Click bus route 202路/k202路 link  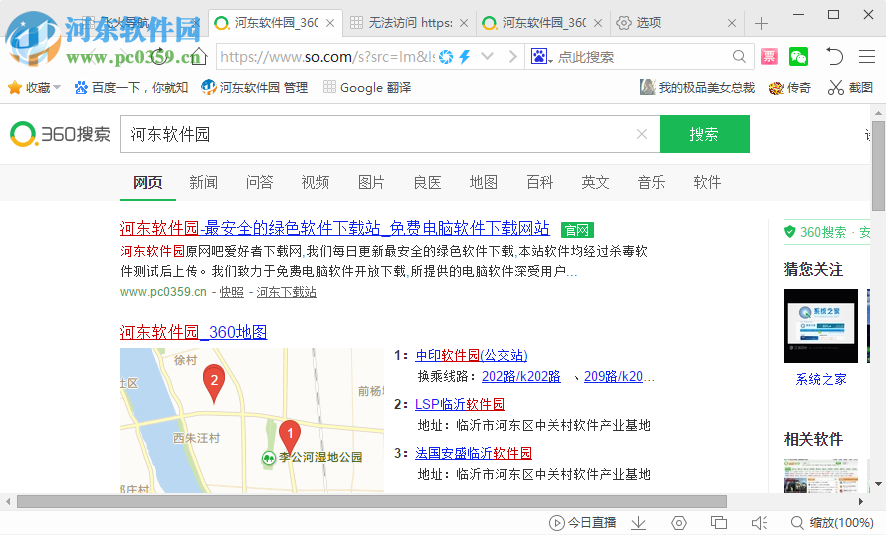(521, 376)
